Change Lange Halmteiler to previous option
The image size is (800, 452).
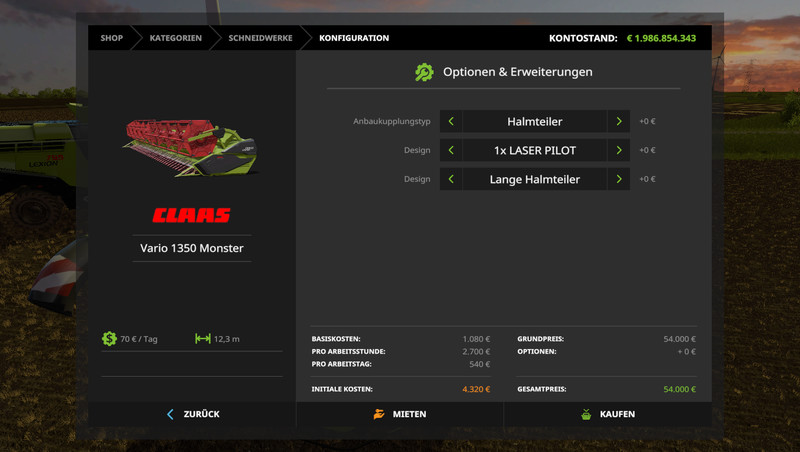[x=451, y=179]
